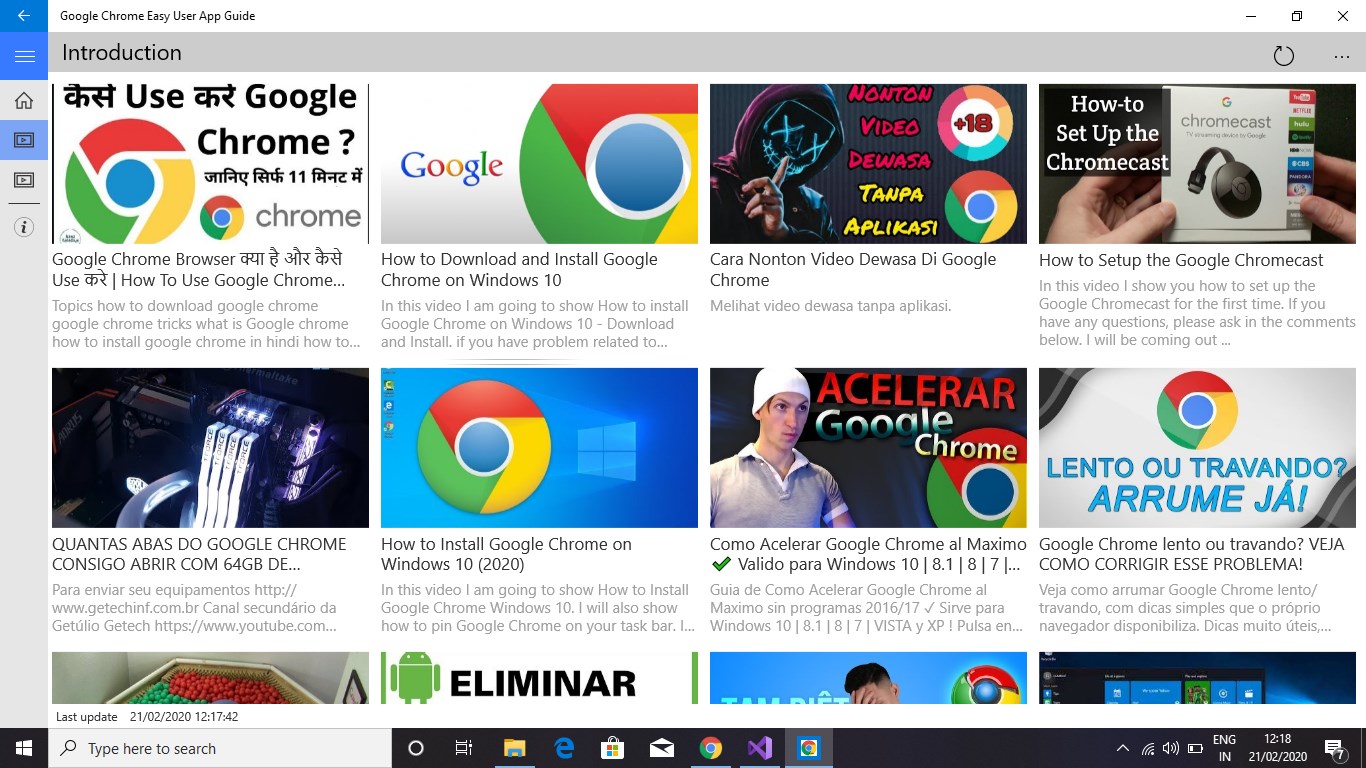Open the colored balls video thumbnail

(210, 678)
